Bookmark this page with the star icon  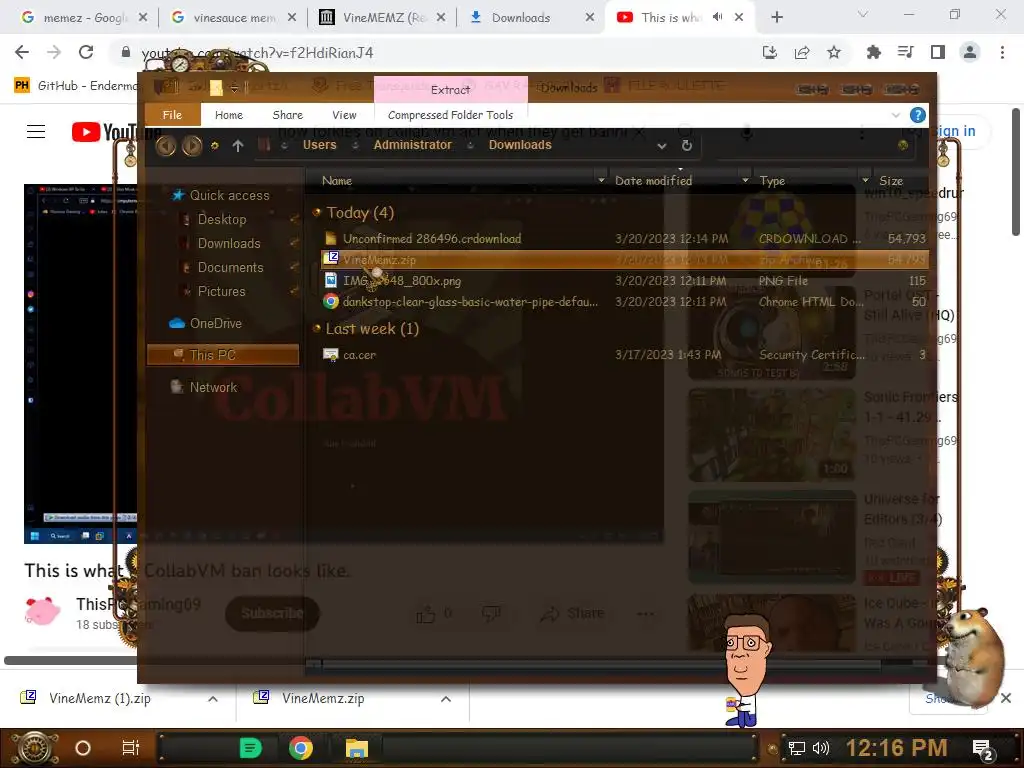pyautogui.click(x=834, y=52)
